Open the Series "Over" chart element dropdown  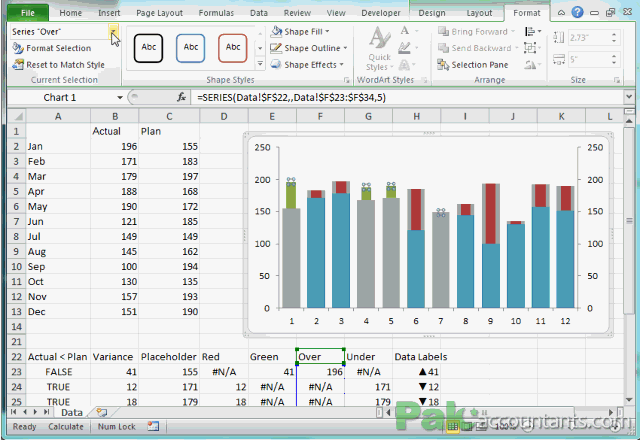[113, 31]
